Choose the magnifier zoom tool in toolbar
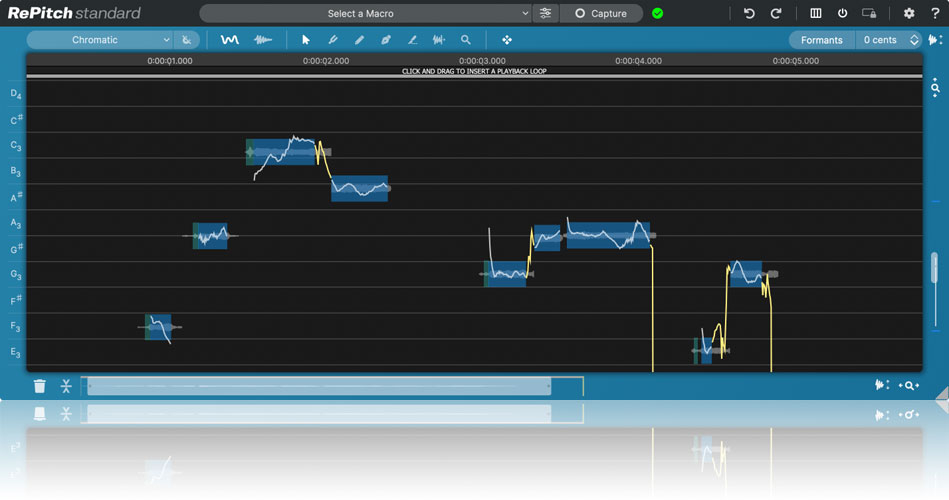 465,40
